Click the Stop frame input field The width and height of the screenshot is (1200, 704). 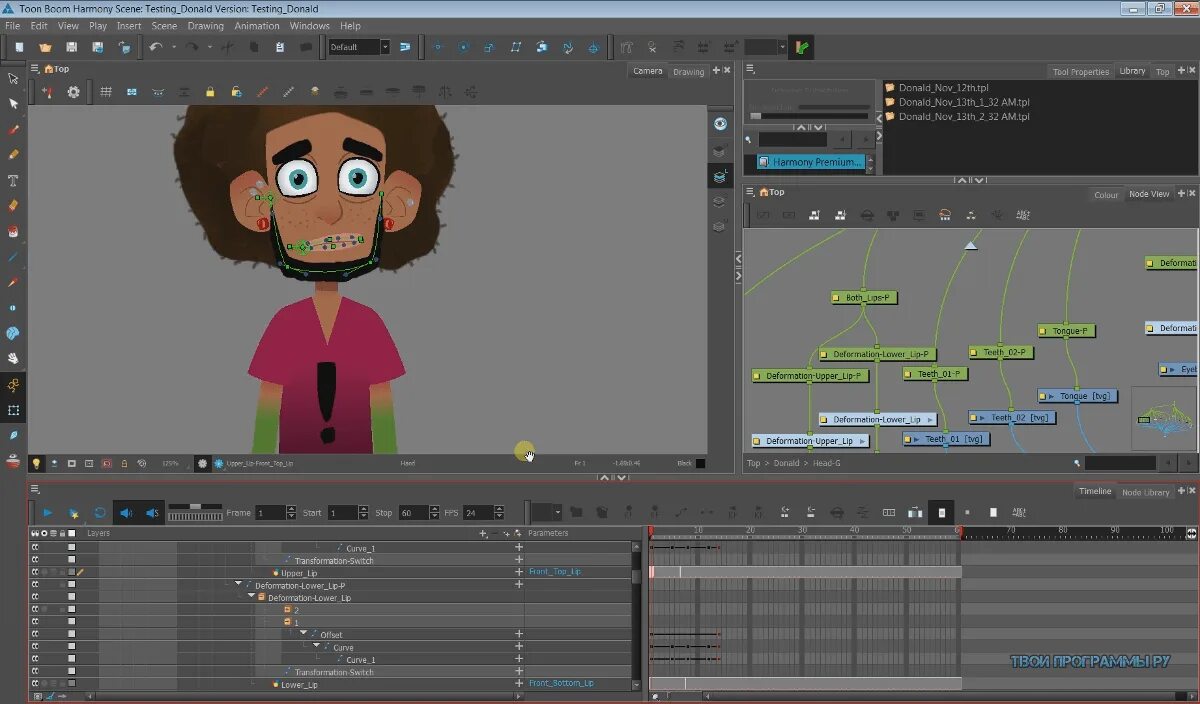tap(413, 512)
